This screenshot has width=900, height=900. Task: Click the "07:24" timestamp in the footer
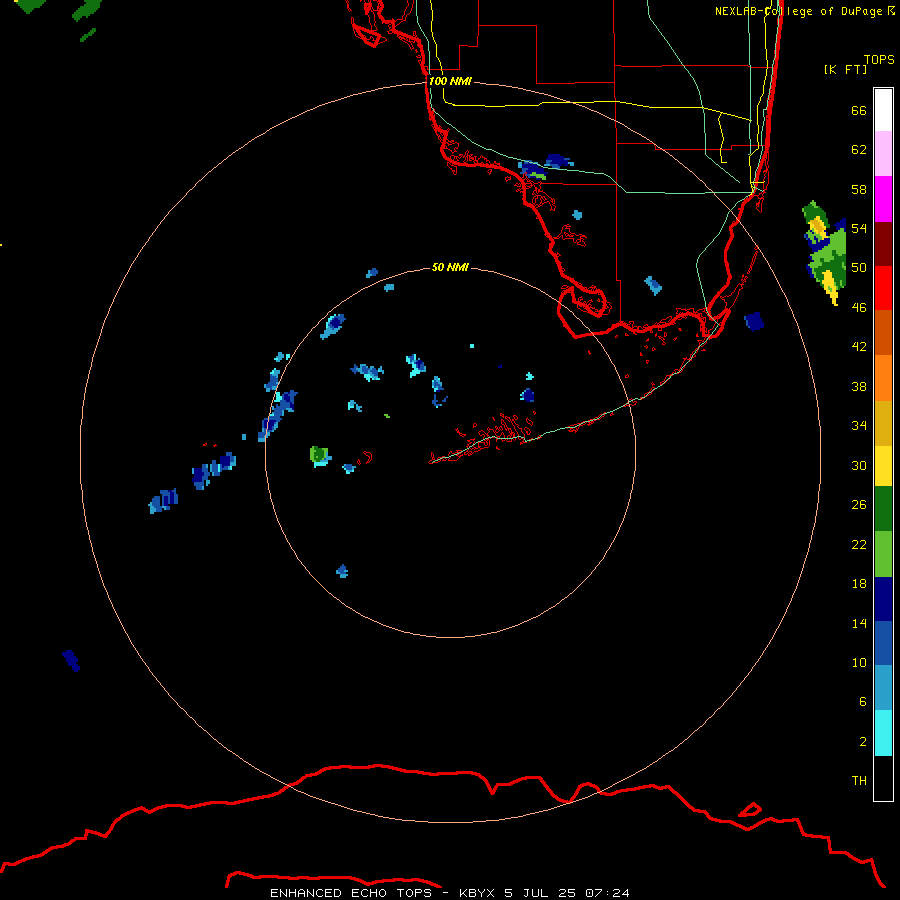607,893
